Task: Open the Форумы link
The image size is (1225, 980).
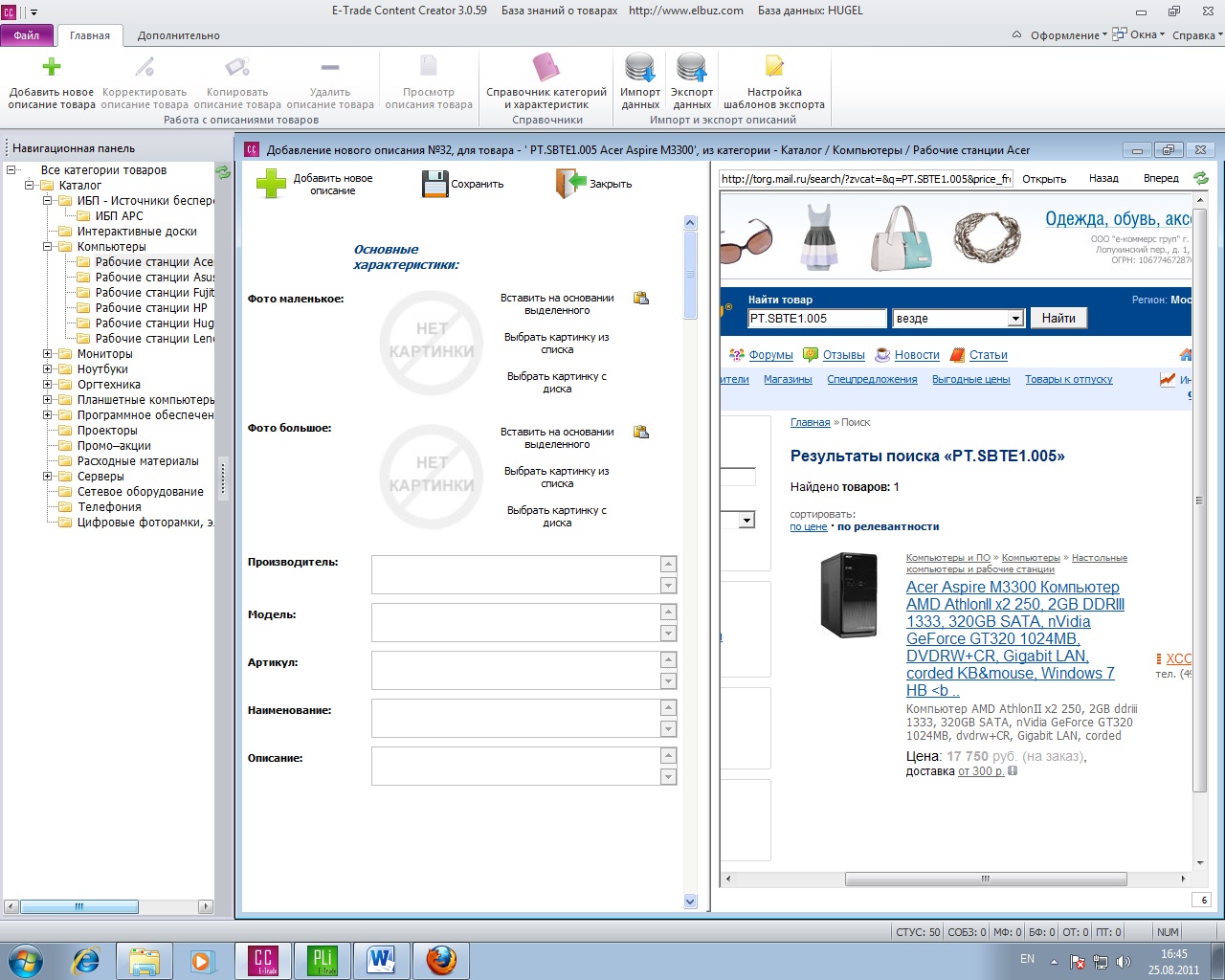Action: (x=770, y=355)
